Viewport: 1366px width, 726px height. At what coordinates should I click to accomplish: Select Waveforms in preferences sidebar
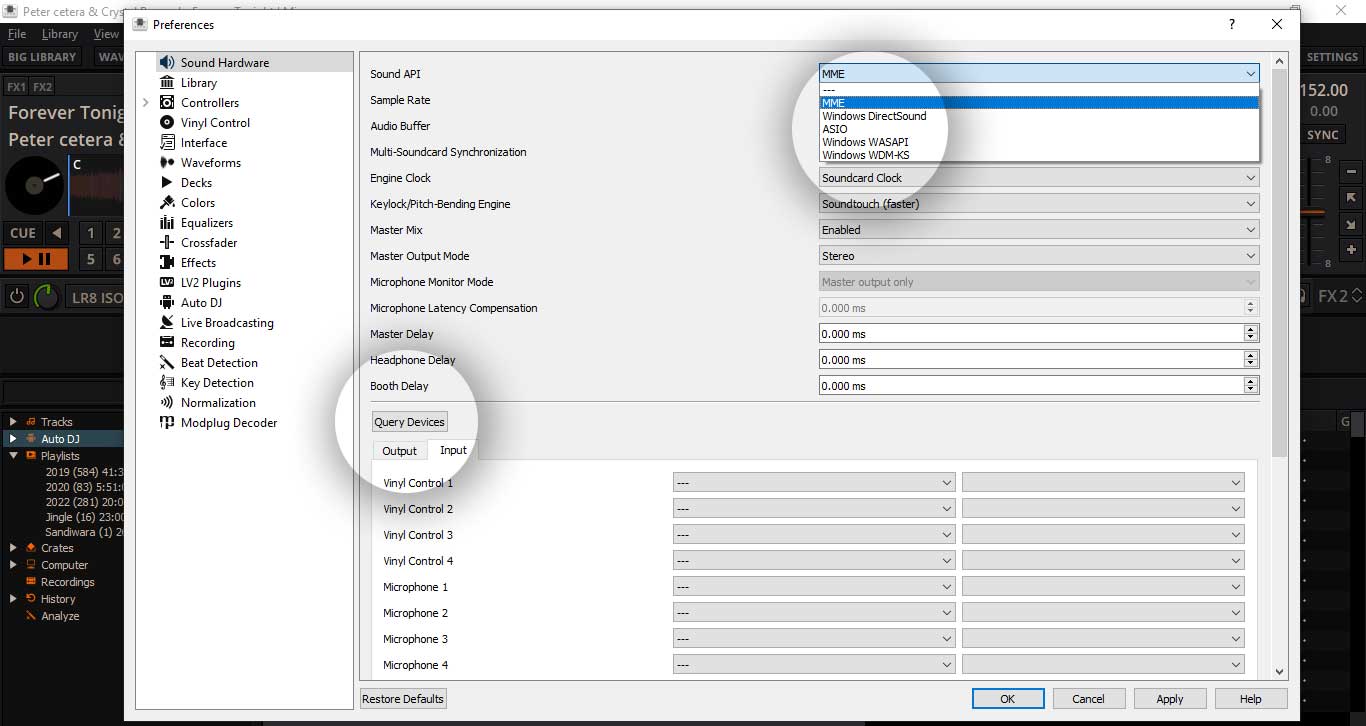pyautogui.click(x=210, y=163)
